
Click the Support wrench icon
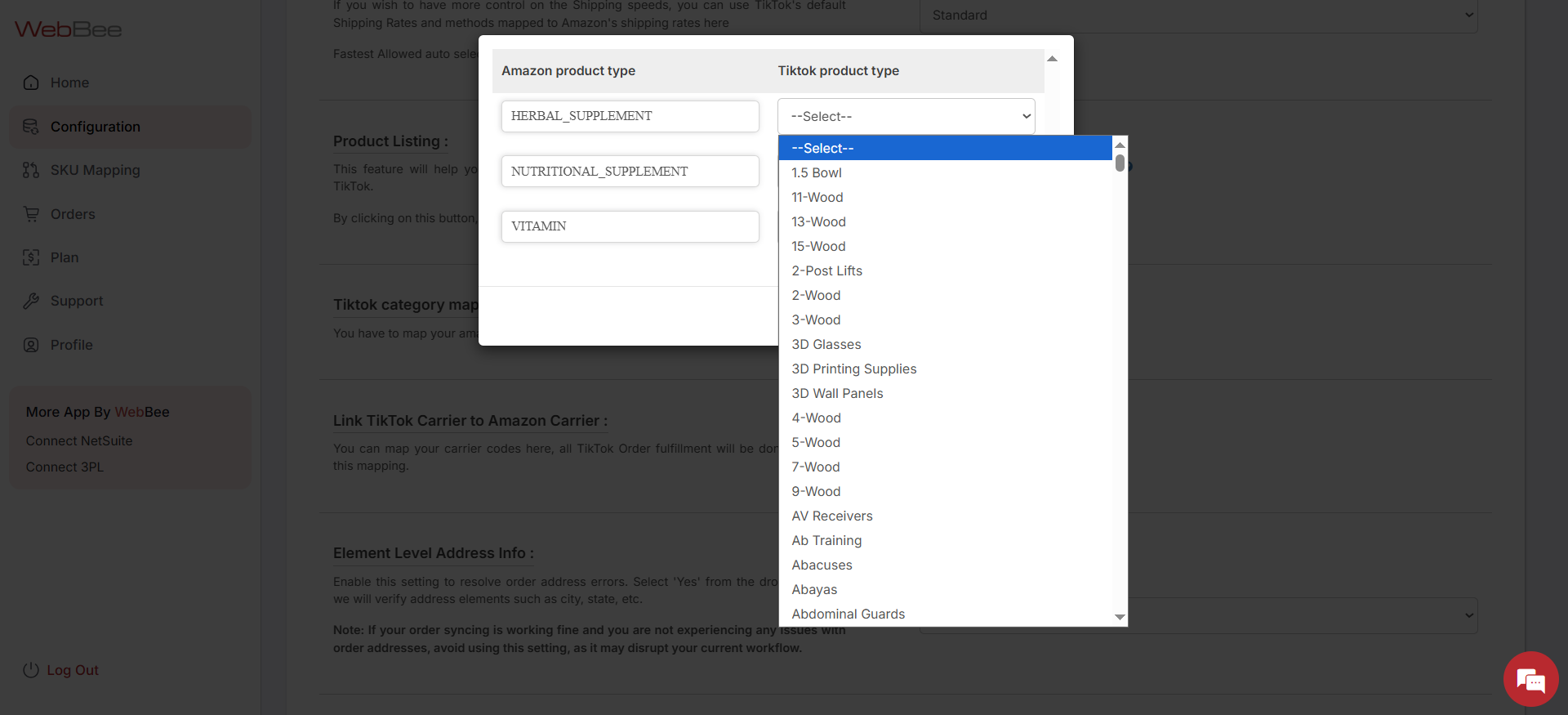pos(31,301)
